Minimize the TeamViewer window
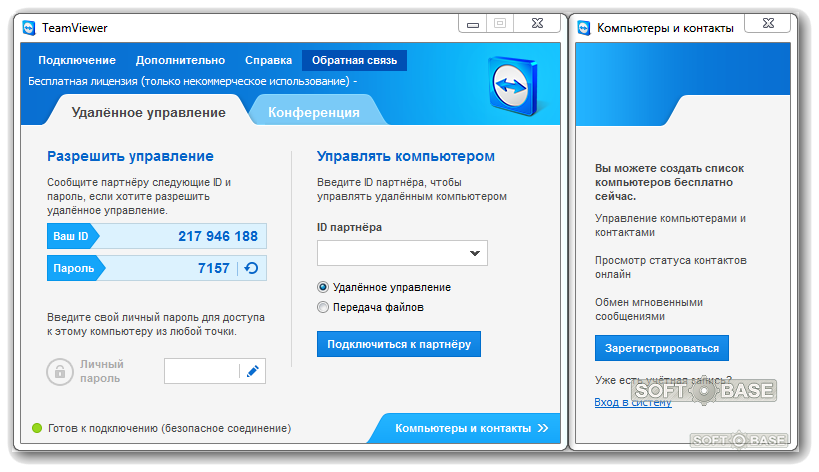Viewport: 819px width, 472px height. click(473, 24)
